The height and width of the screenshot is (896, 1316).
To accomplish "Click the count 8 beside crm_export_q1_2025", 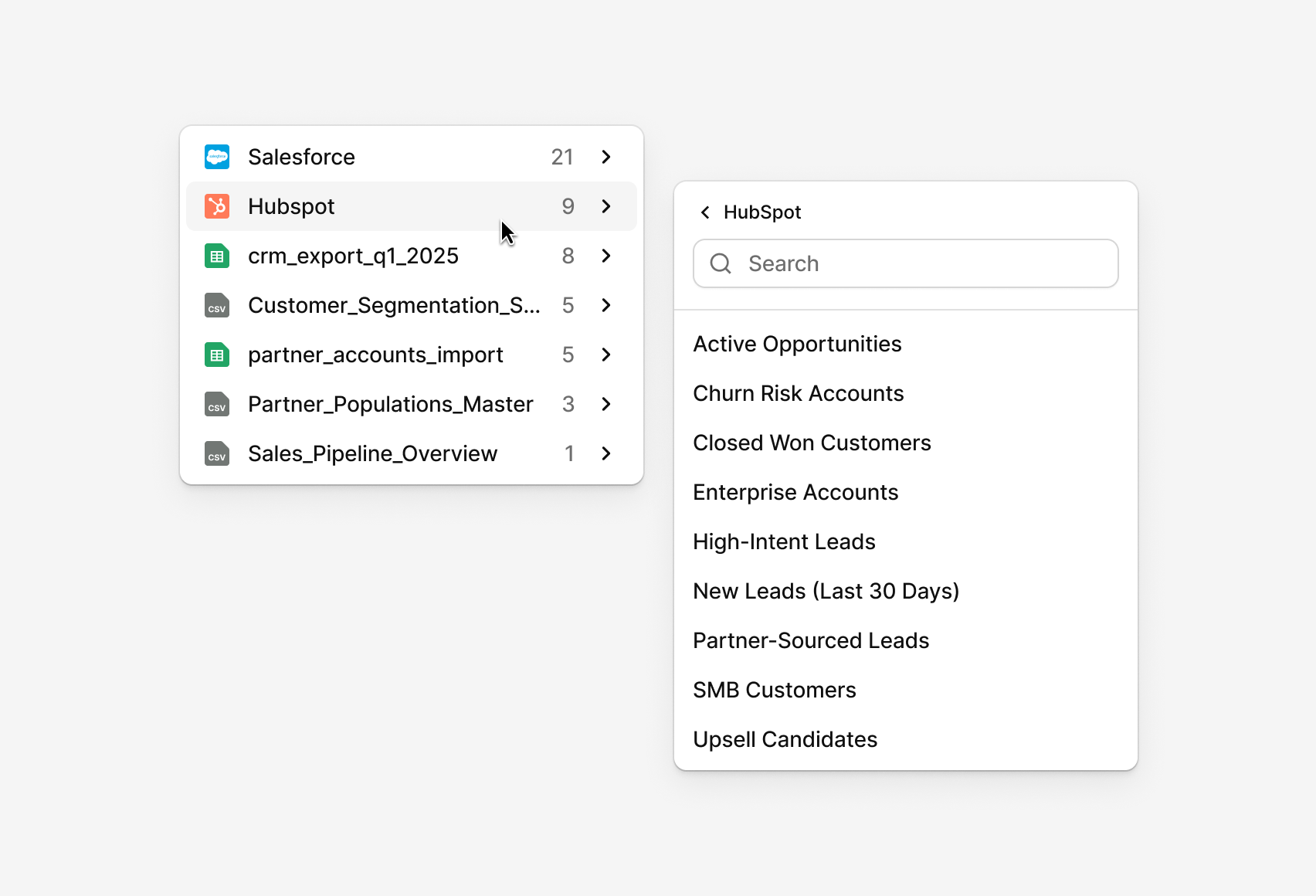I will 568,256.
